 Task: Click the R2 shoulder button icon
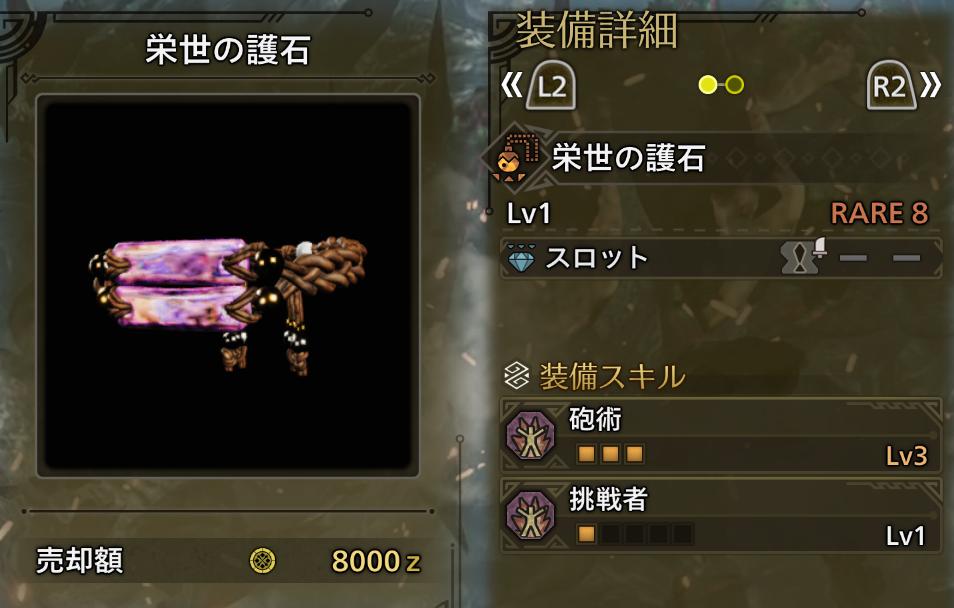pos(891,85)
